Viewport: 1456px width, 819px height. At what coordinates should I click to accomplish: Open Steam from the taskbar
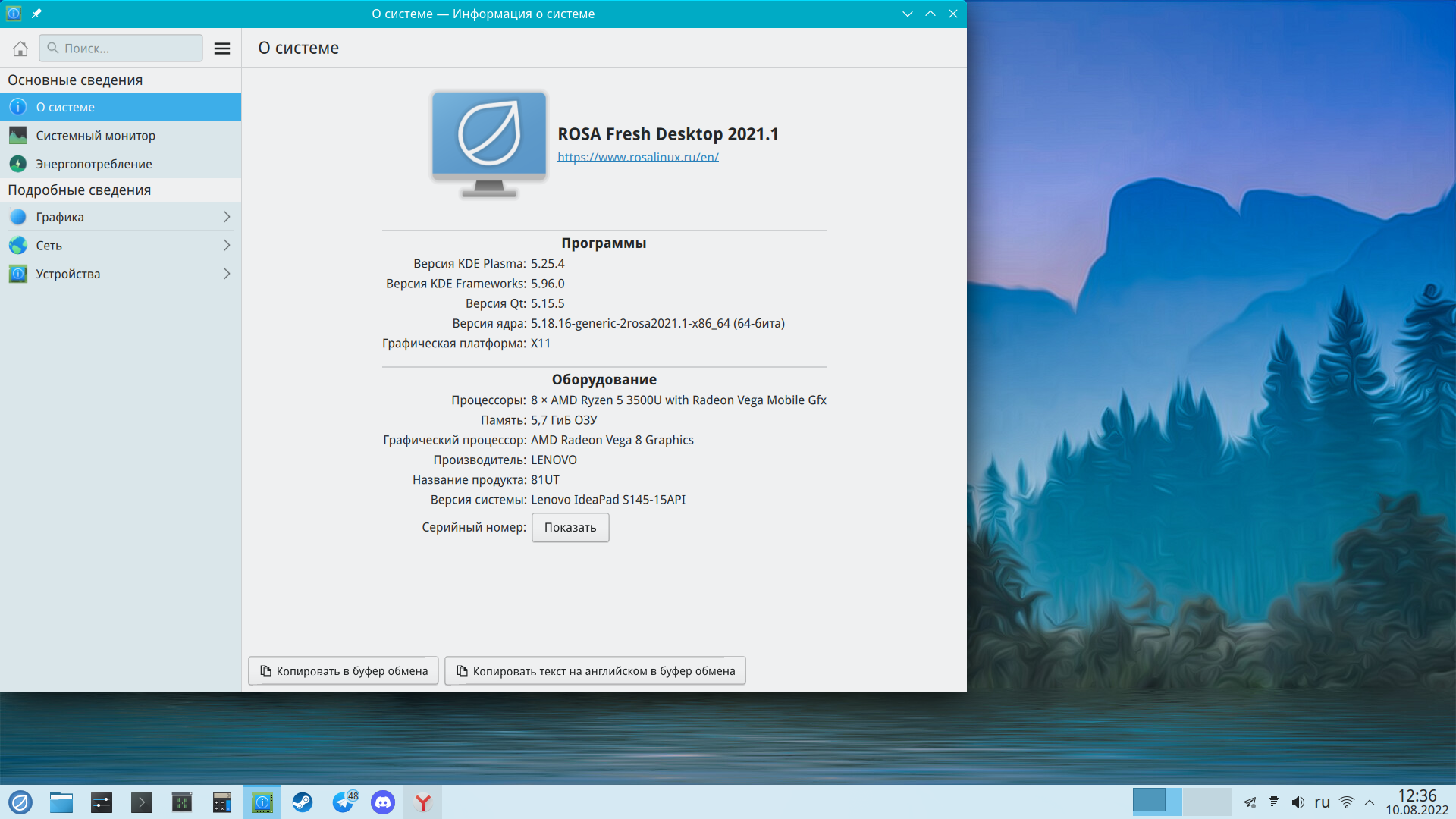pyautogui.click(x=303, y=802)
